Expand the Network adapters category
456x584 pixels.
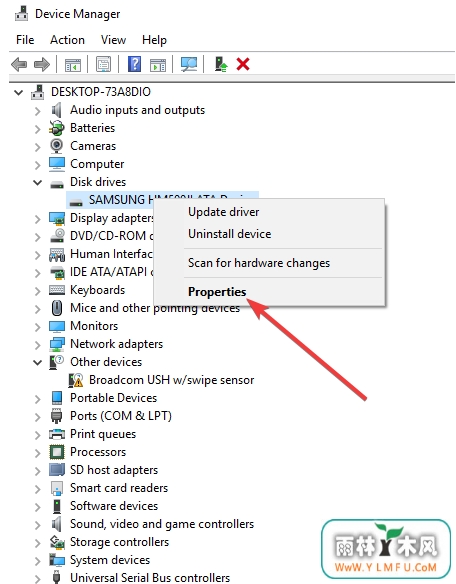38,345
